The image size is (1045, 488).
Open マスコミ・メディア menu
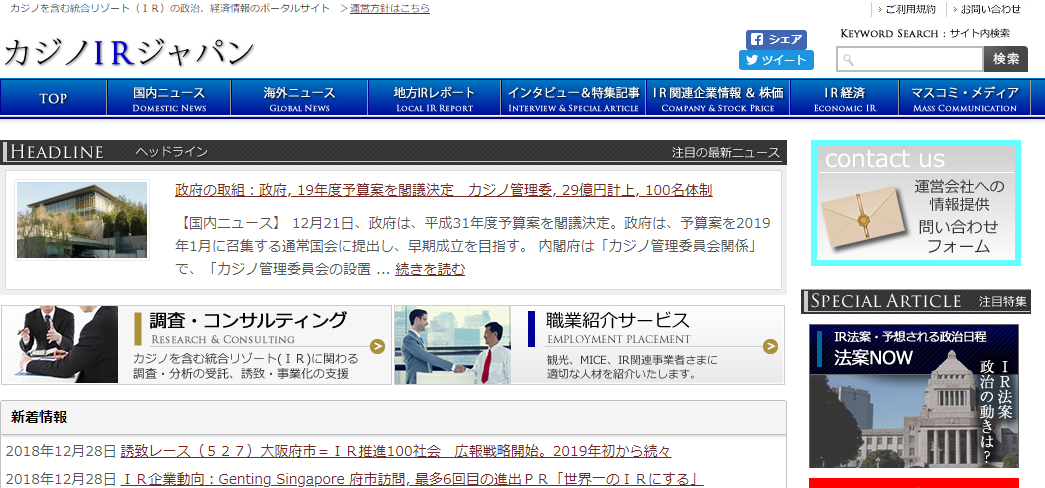[x=964, y=98]
